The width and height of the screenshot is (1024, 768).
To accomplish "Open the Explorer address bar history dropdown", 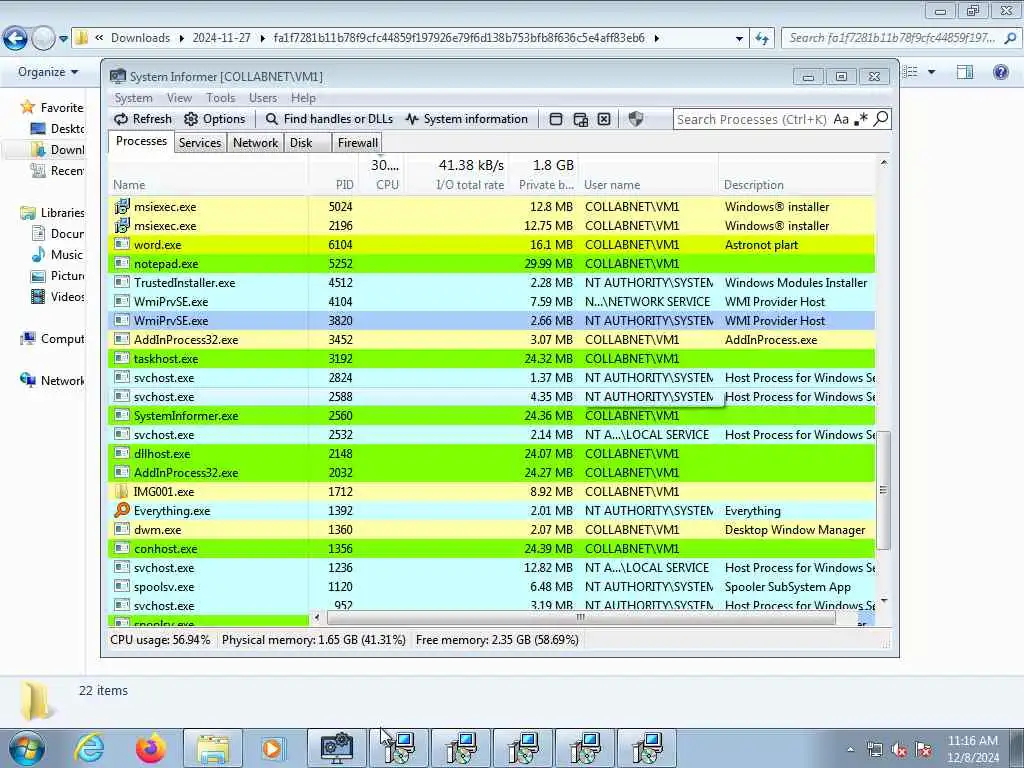I will 739,39.
